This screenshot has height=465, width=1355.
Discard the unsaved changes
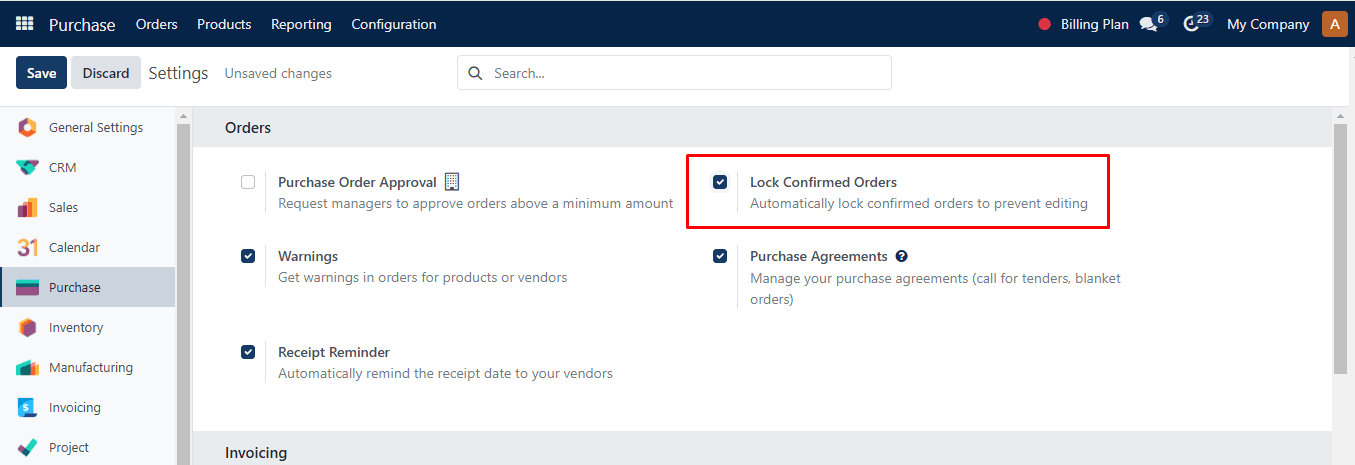(106, 73)
